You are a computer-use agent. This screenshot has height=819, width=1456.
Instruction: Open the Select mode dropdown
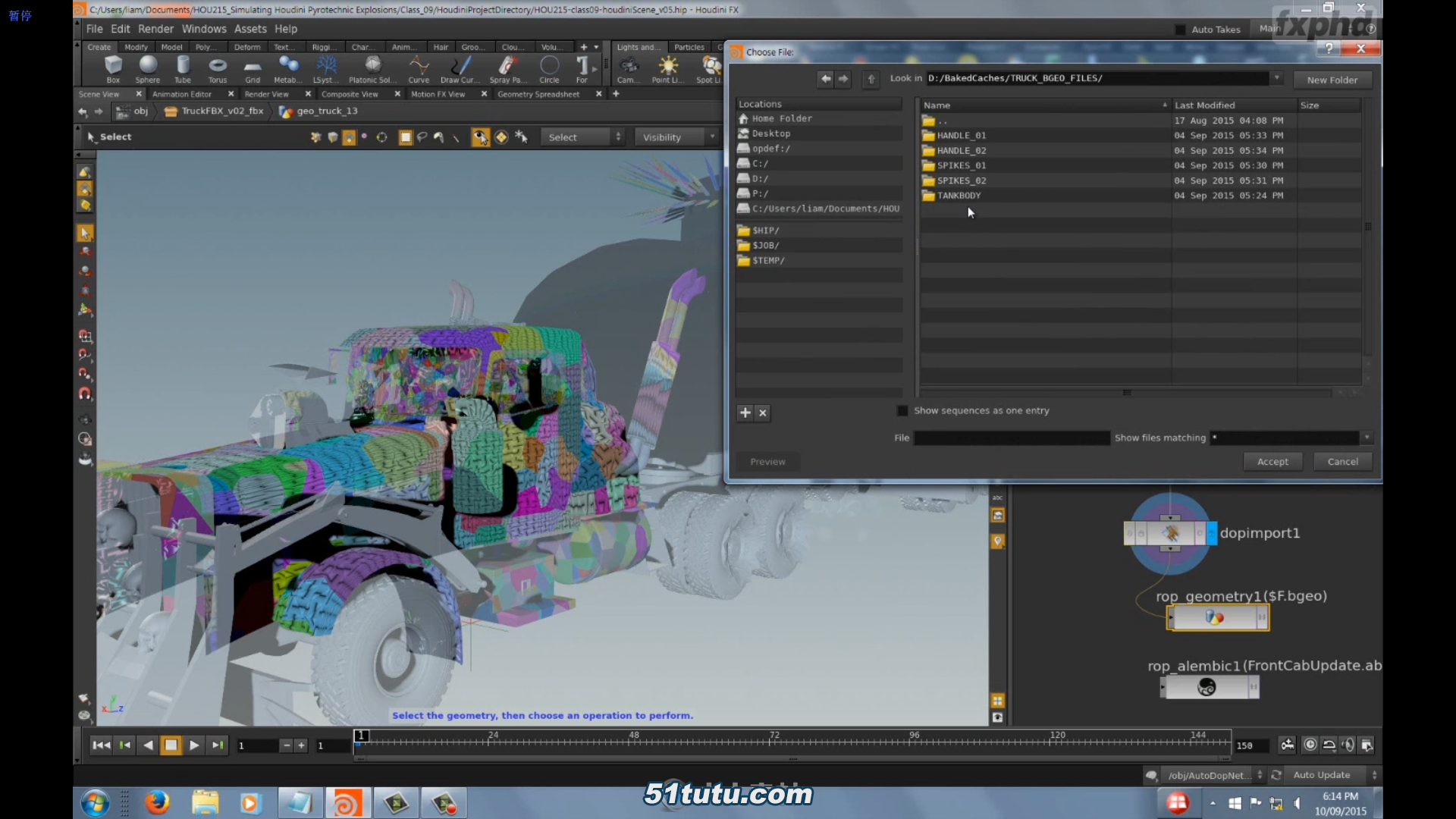tap(582, 137)
